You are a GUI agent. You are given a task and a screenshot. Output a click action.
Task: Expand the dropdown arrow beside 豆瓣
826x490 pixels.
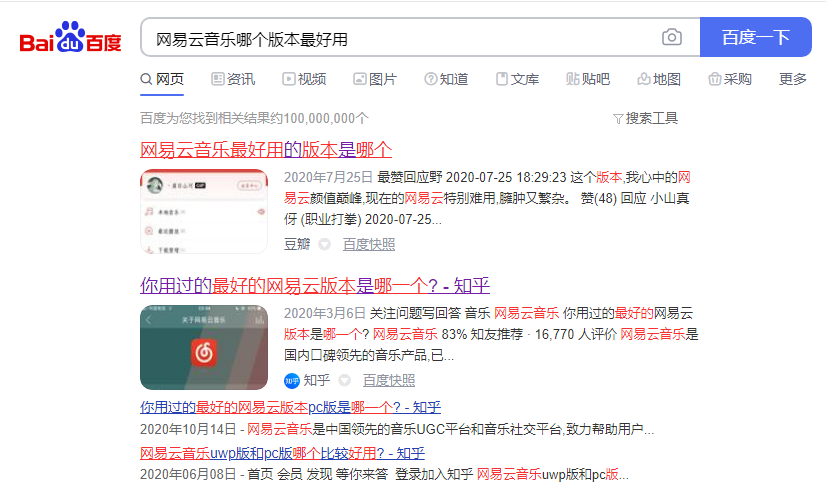pos(324,244)
